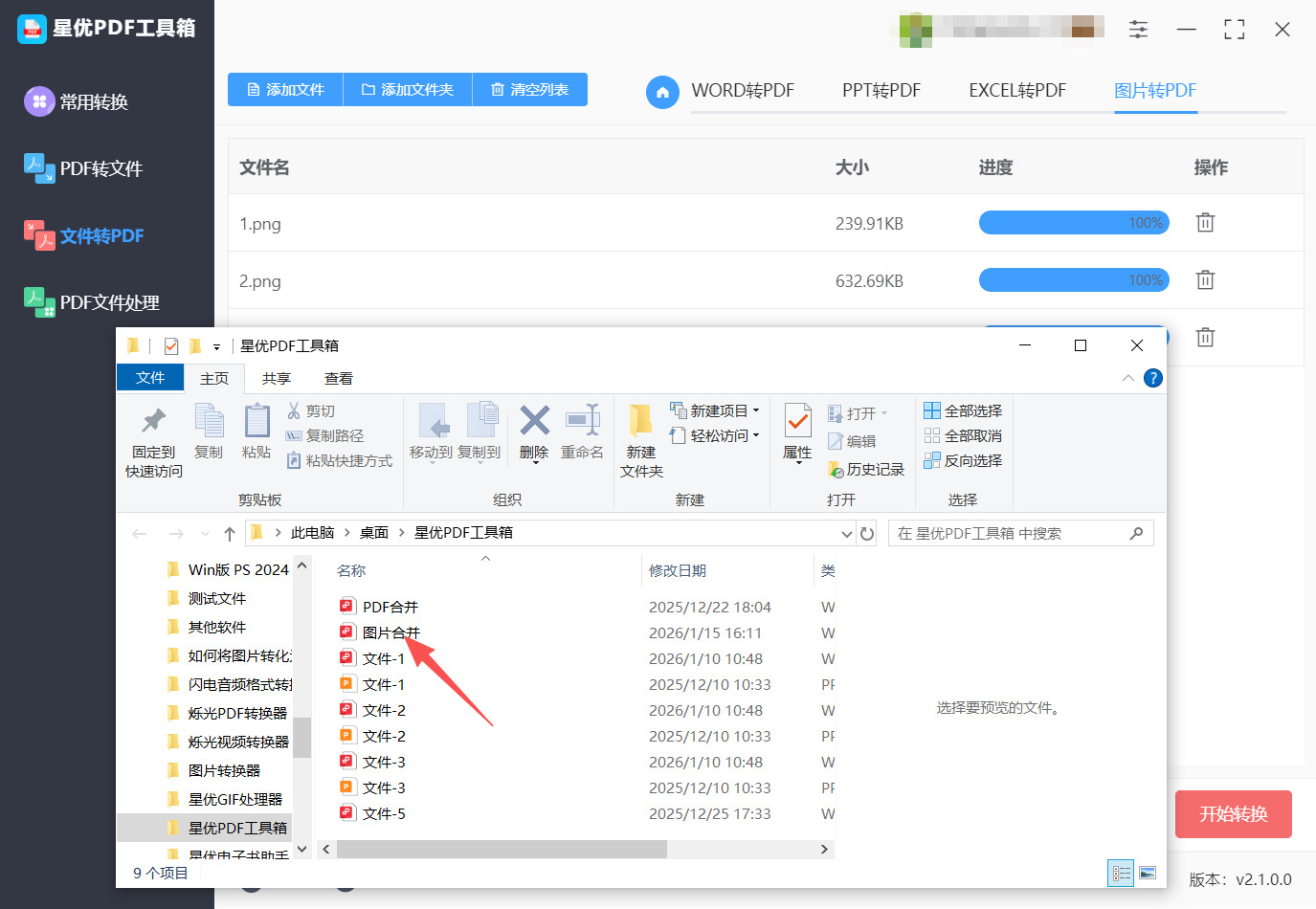Click 反向选择 in Explorer ribbon
This screenshot has width=1316, height=909.
[x=963, y=461]
